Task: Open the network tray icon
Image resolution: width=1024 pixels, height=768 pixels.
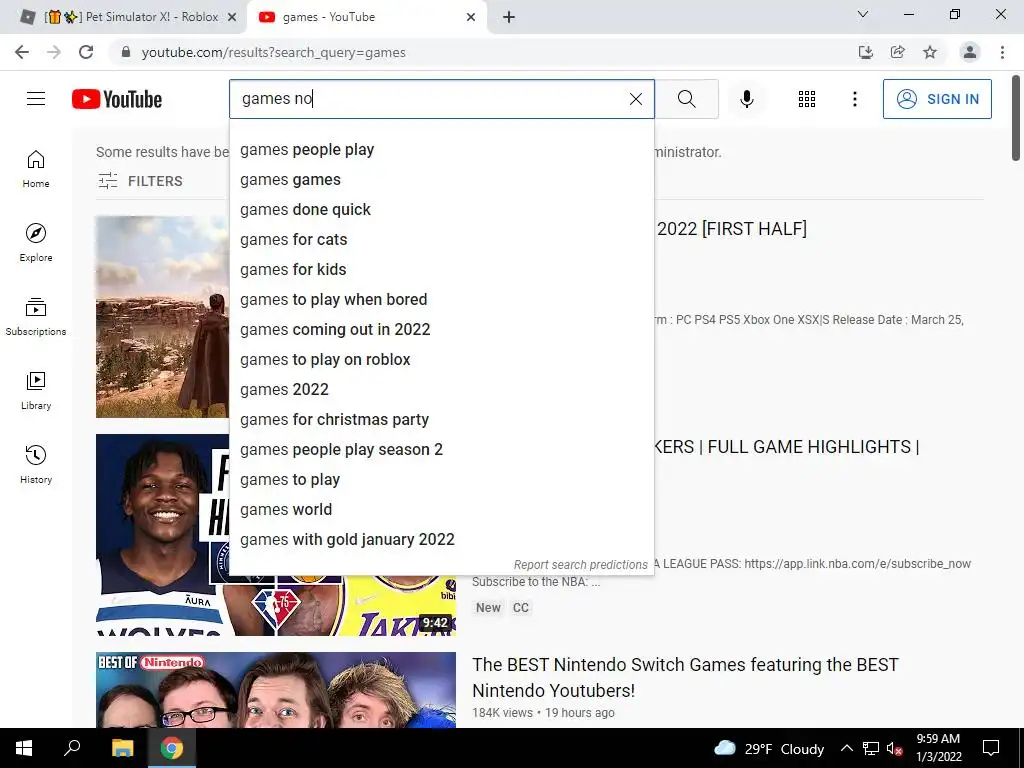Action: [871, 748]
